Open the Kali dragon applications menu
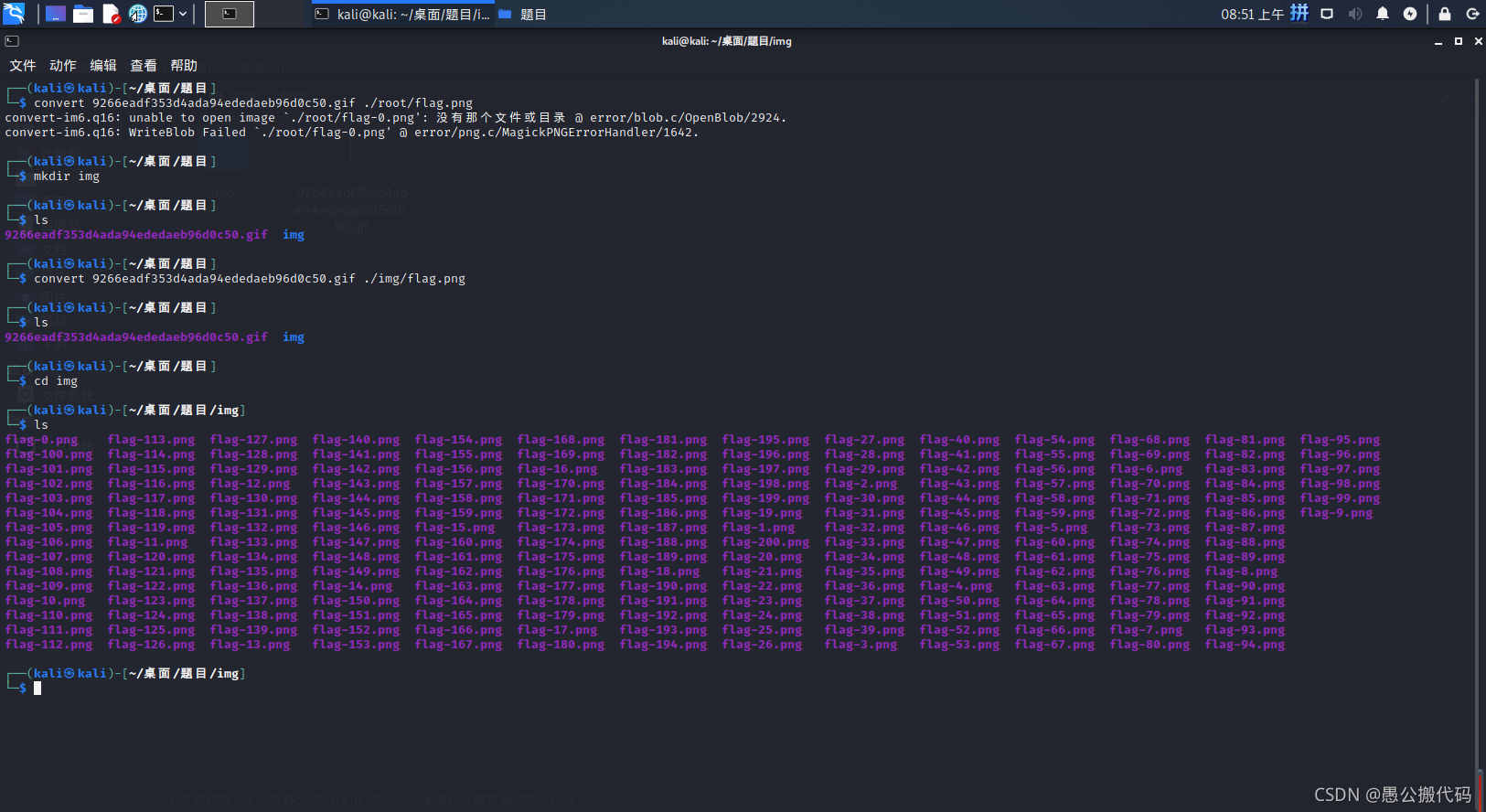Image resolution: width=1486 pixels, height=812 pixels. (14, 14)
